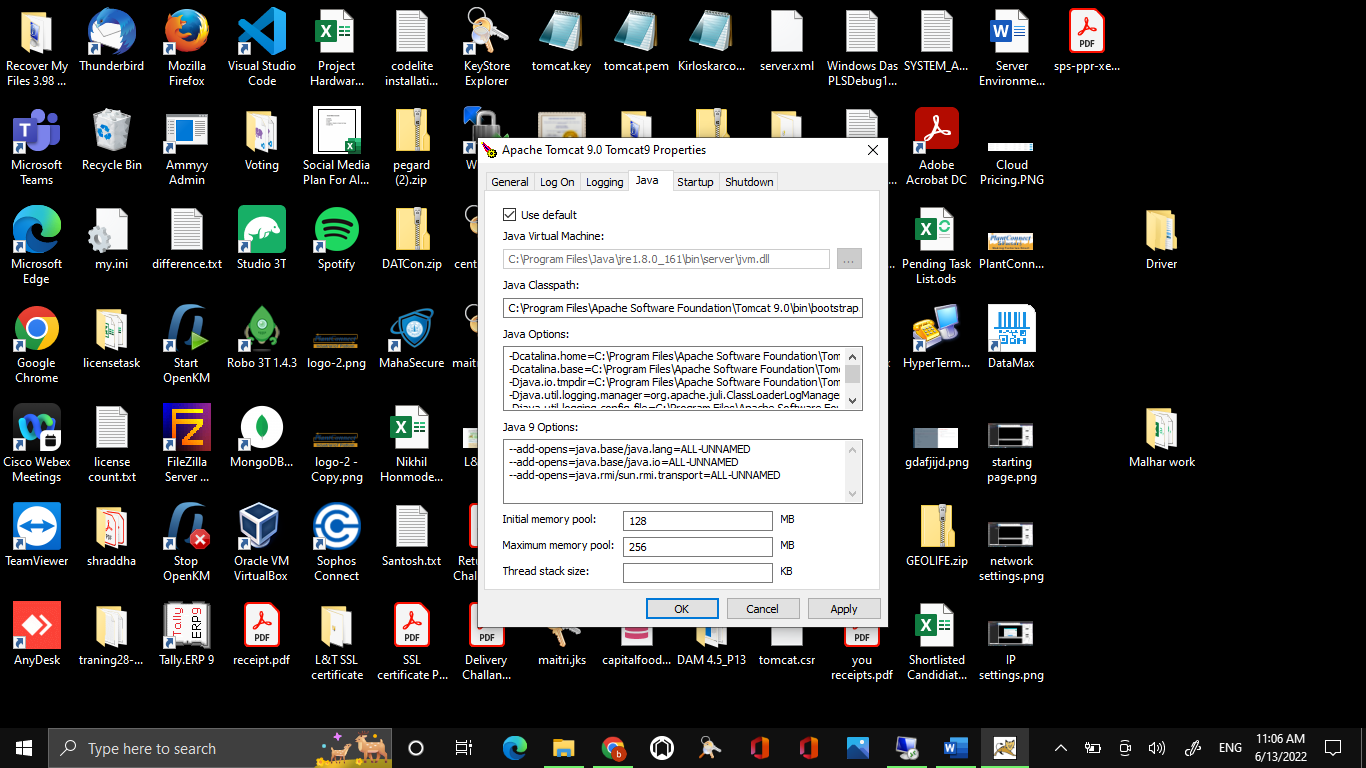Select the tomcat.key file icon
The image size is (1366, 768).
tap(561, 40)
